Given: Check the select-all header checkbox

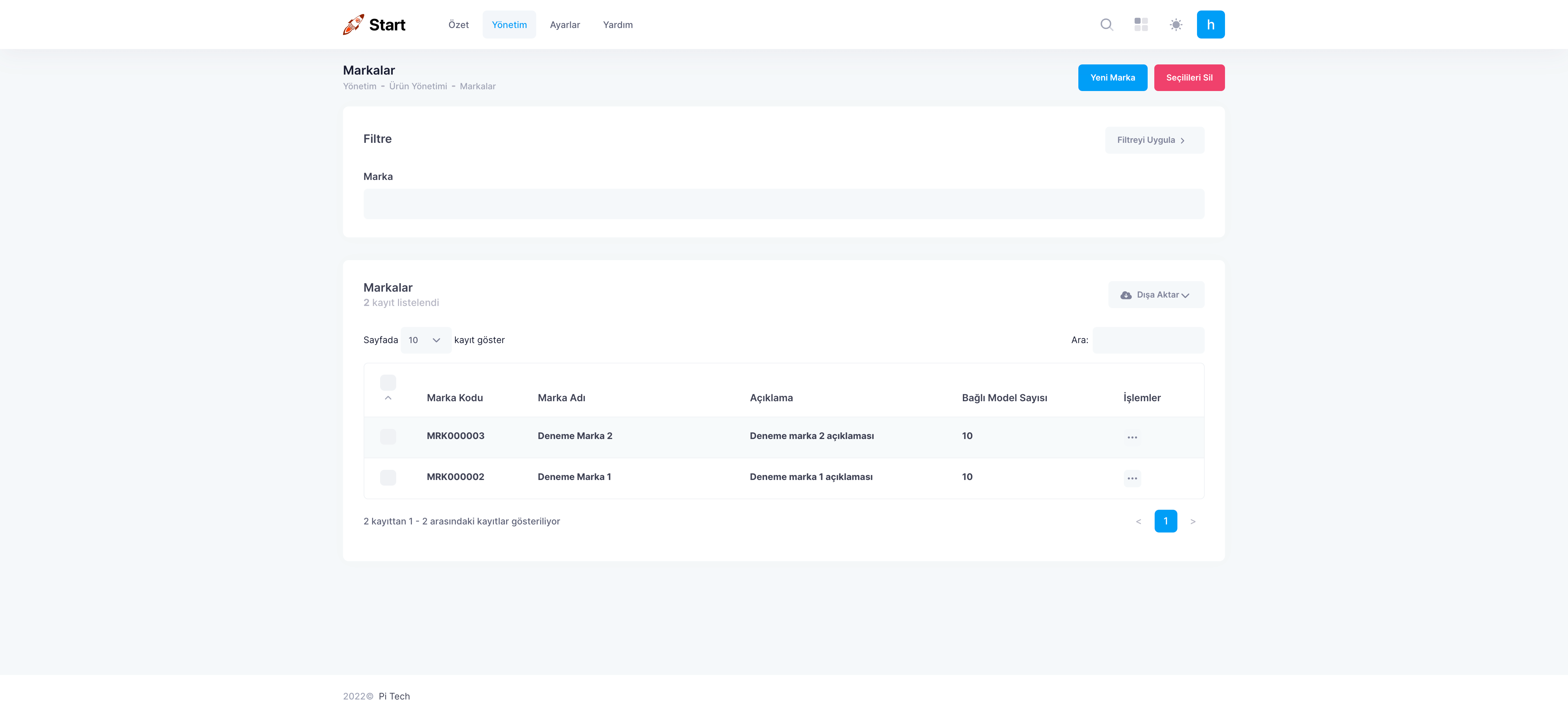Looking at the screenshot, I should [x=388, y=382].
